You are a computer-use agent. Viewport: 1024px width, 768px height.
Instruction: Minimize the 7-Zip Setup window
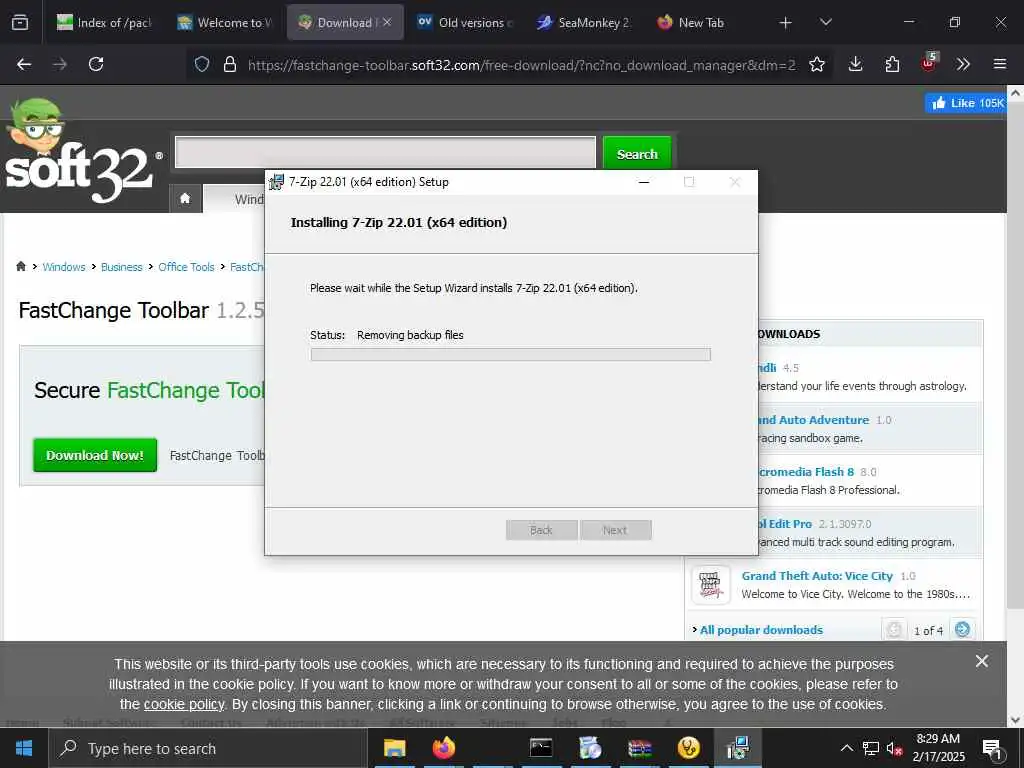click(x=644, y=182)
